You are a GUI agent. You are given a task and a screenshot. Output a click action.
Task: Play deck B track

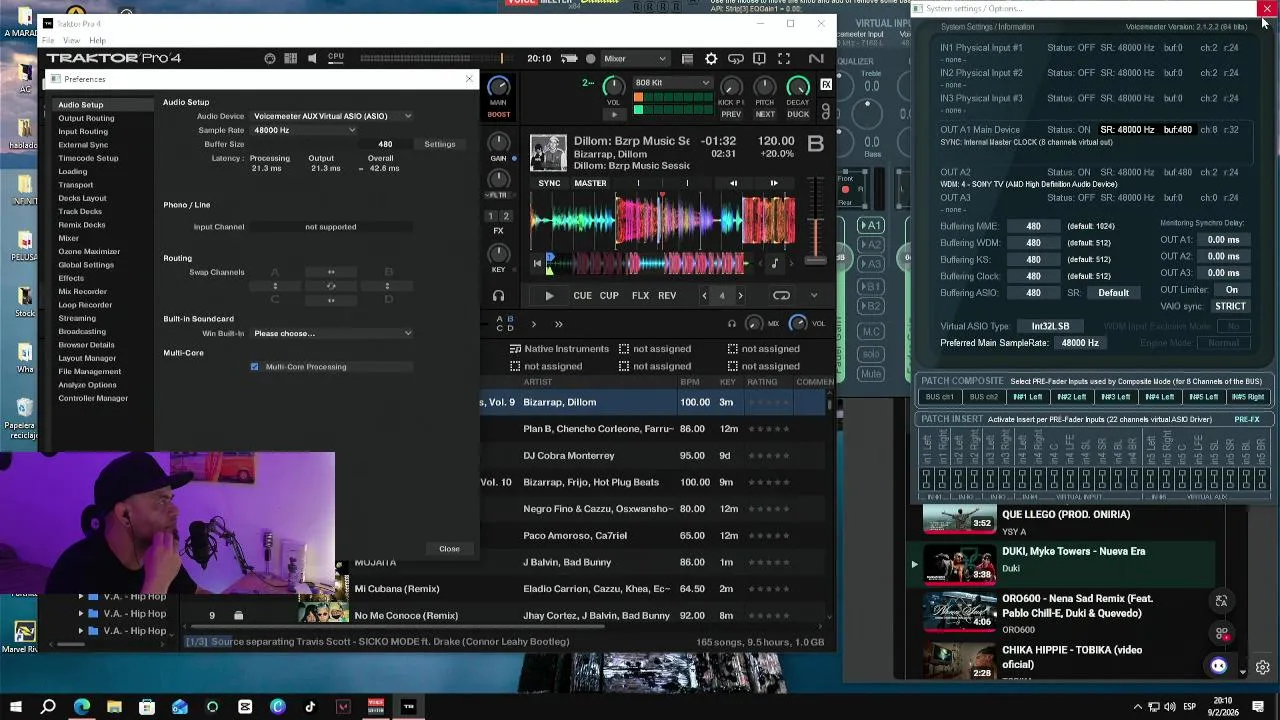click(549, 296)
